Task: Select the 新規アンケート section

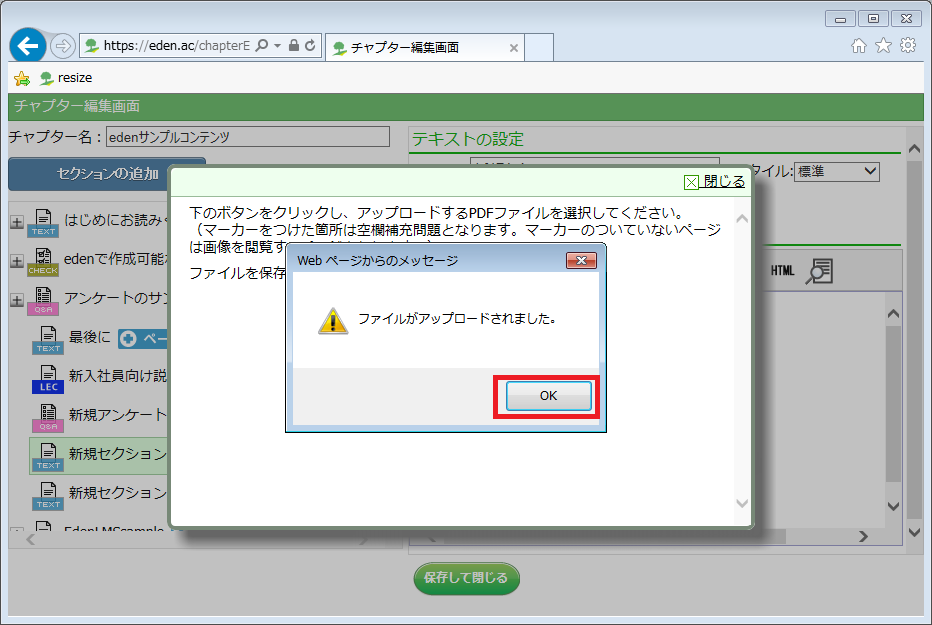Action: tap(118, 415)
